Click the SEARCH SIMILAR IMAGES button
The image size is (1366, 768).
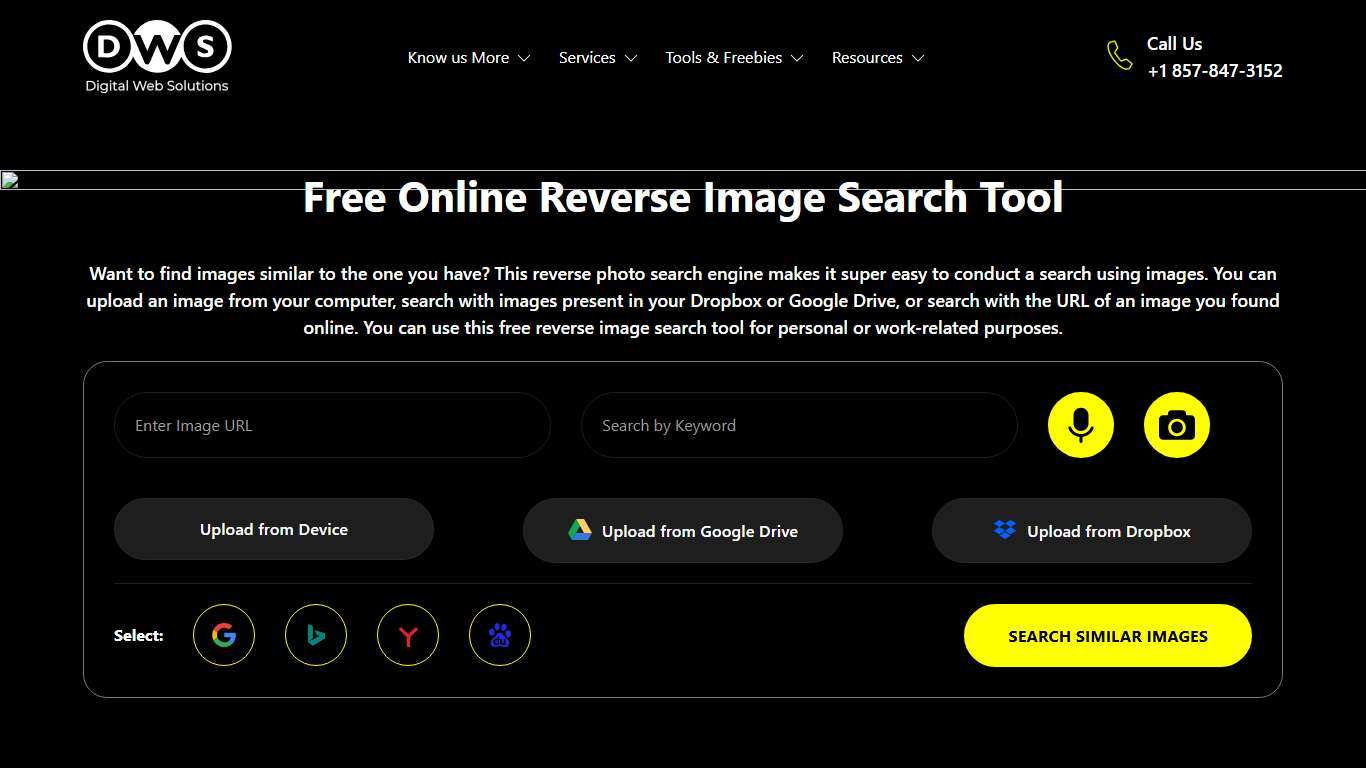click(x=1107, y=635)
